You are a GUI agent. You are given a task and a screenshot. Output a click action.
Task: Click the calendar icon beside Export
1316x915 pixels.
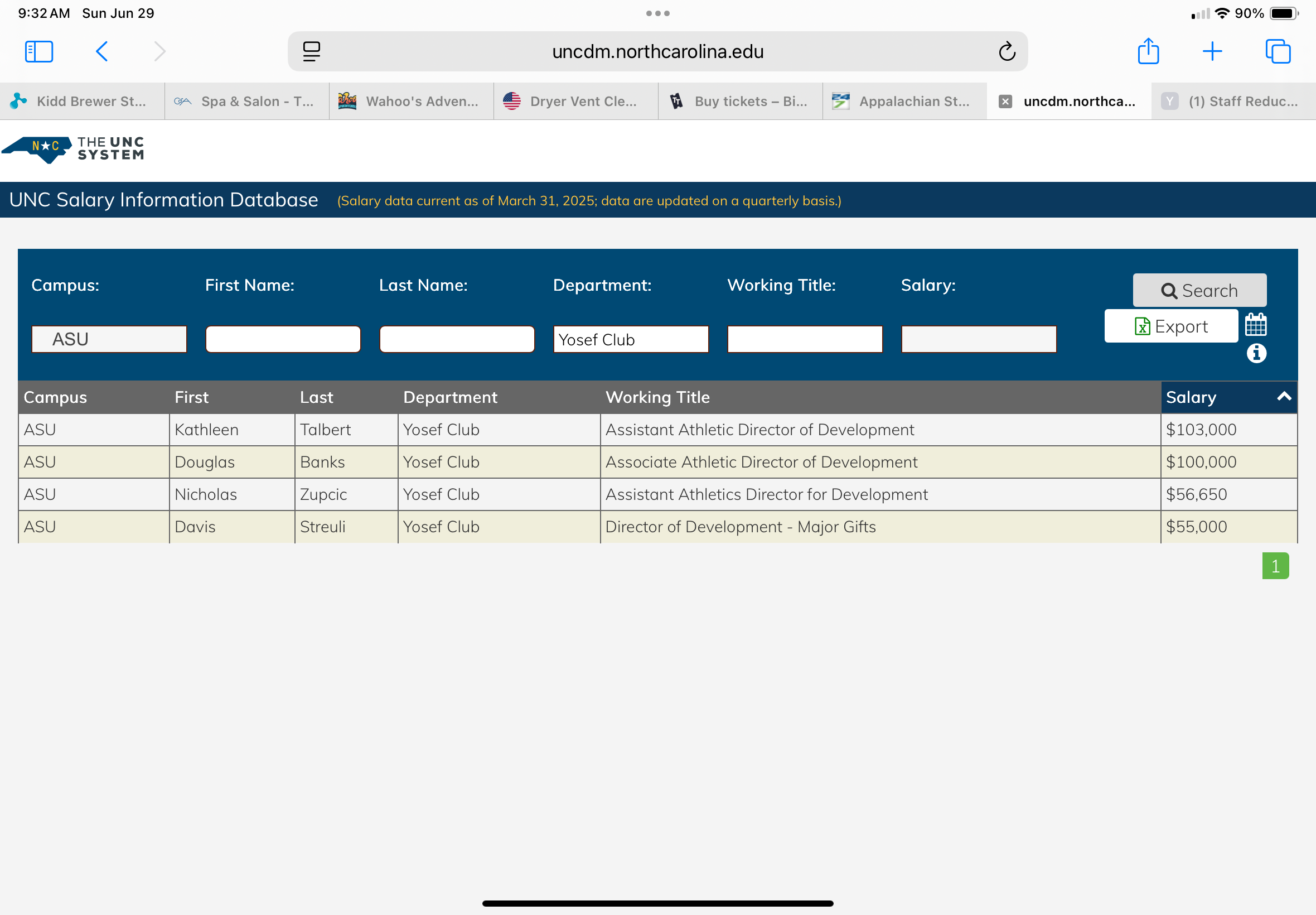click(1255, 325)
